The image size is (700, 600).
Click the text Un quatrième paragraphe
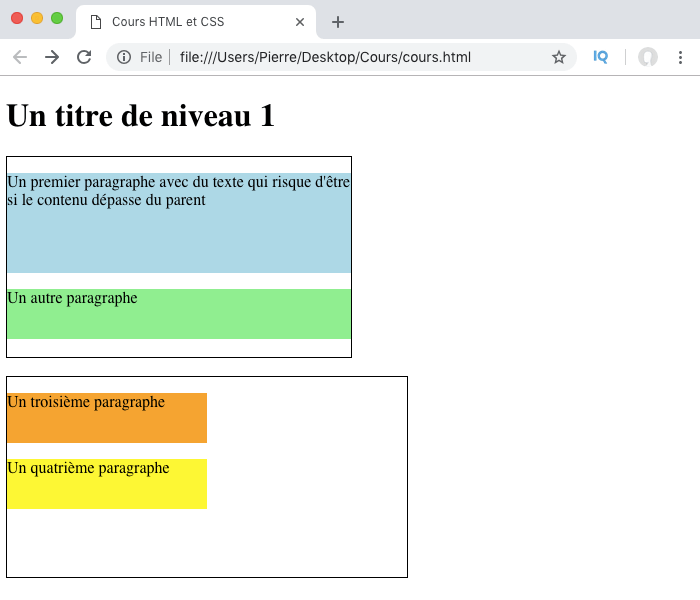tap(88, 468)
